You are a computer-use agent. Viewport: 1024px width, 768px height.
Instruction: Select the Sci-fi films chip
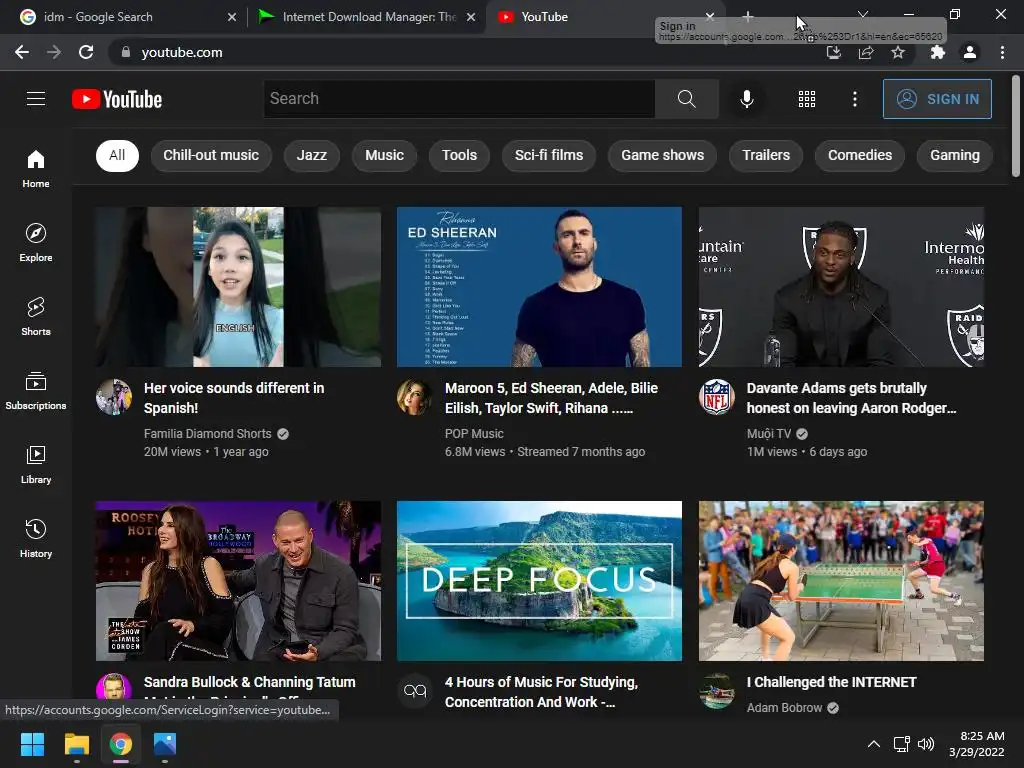pos(549,155)
